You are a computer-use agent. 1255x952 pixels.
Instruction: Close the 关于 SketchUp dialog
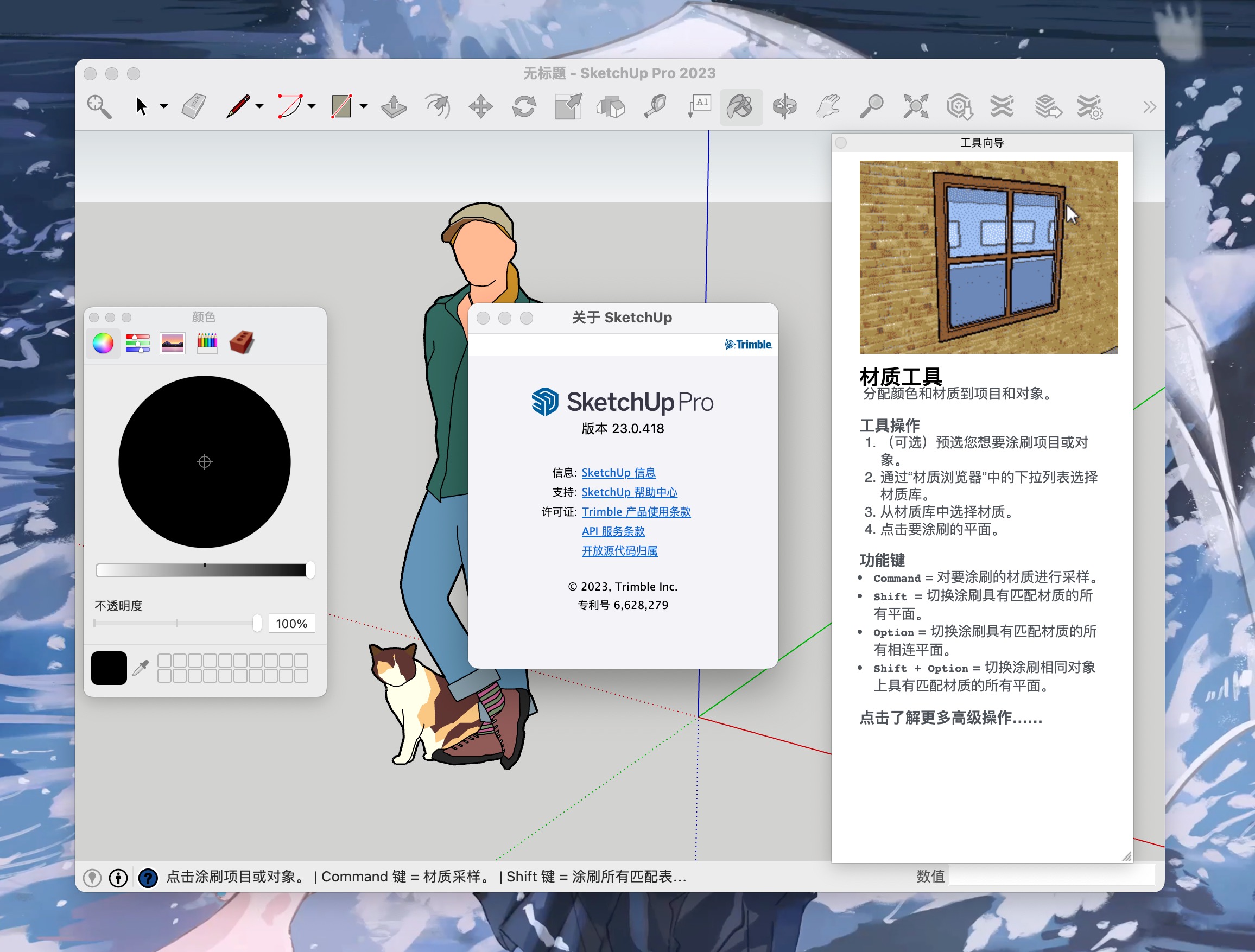point(483,318)
